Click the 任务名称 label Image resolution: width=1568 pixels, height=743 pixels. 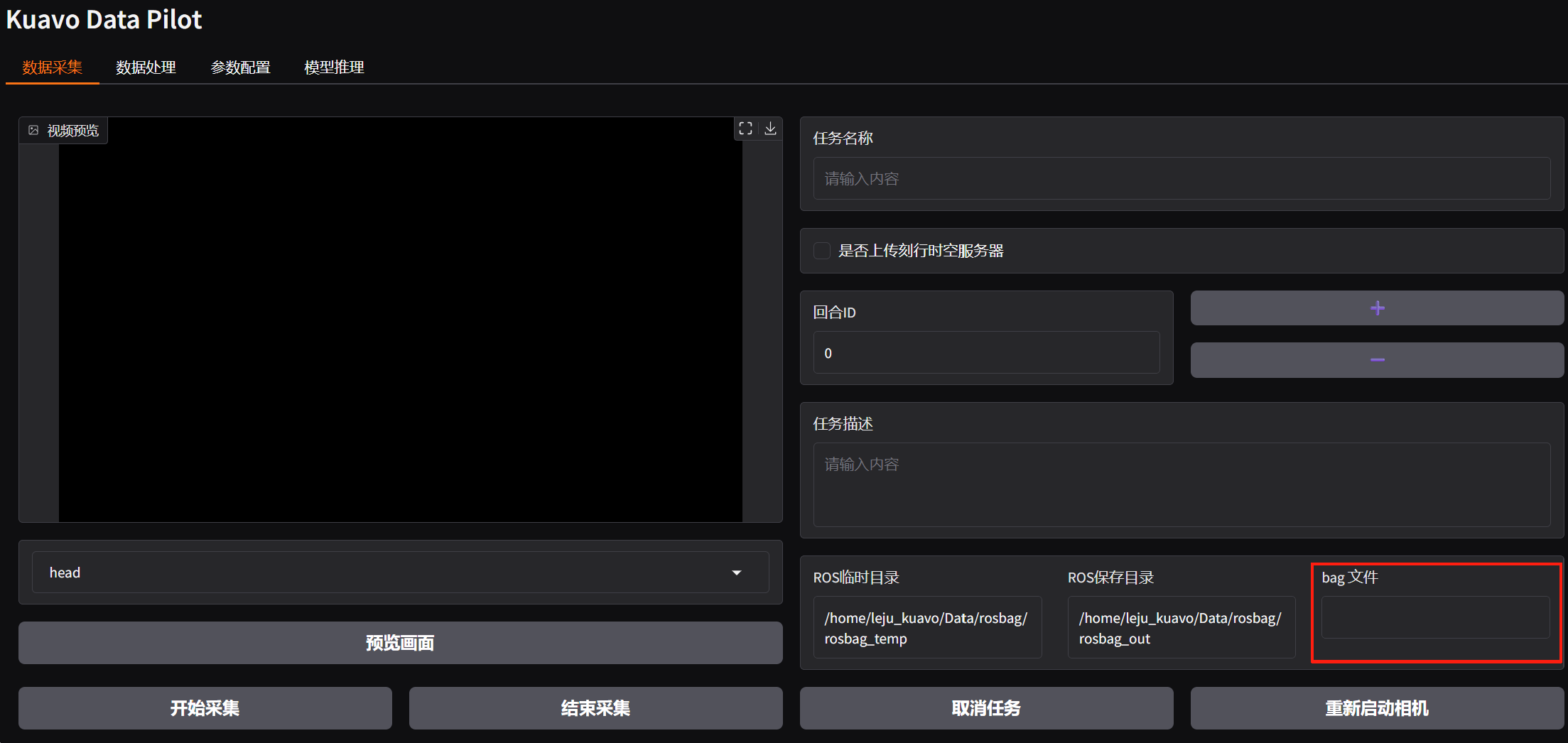click(843, 138)
